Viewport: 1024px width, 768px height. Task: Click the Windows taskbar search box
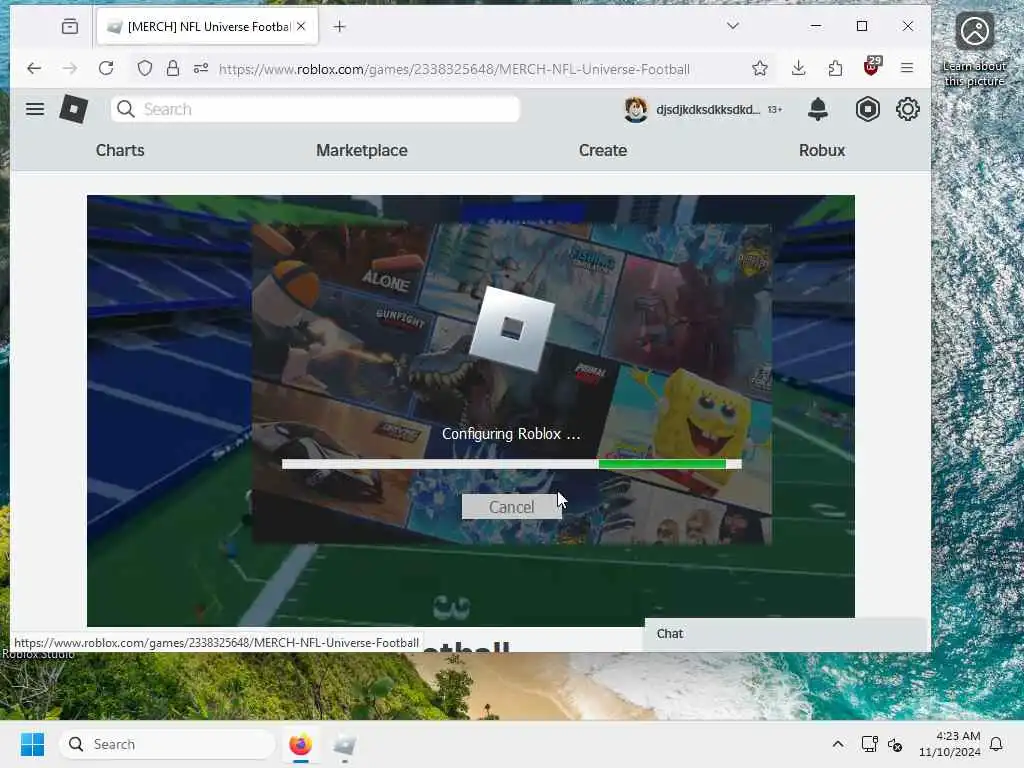point(167,744)
